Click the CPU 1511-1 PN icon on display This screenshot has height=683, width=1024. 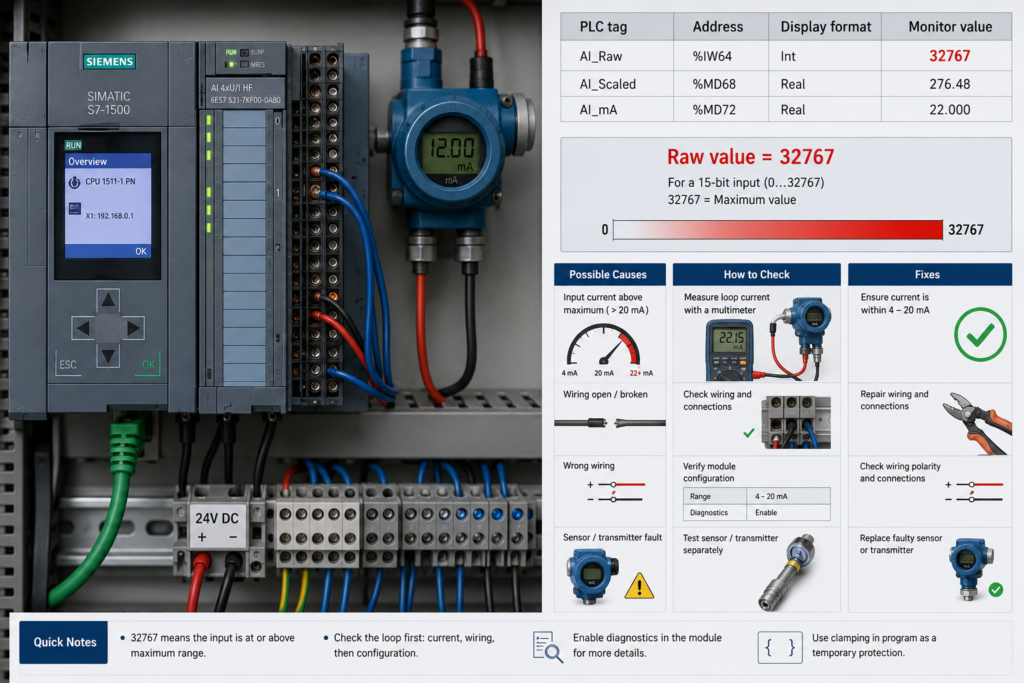74,182
